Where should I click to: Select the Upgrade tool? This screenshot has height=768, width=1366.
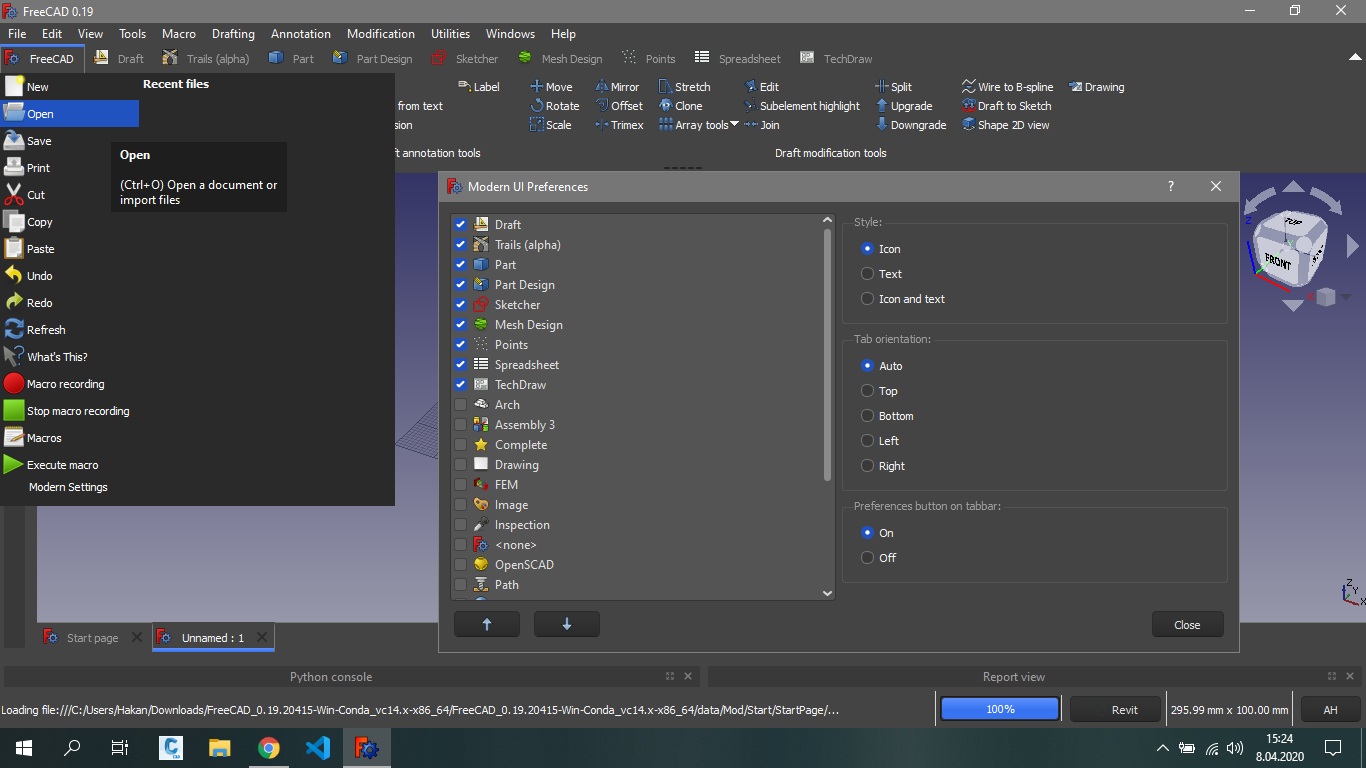[904, 106]
